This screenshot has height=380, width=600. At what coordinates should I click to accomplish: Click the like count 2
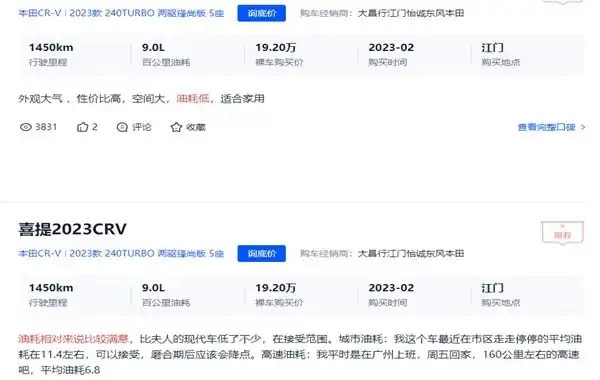[95, 127]
